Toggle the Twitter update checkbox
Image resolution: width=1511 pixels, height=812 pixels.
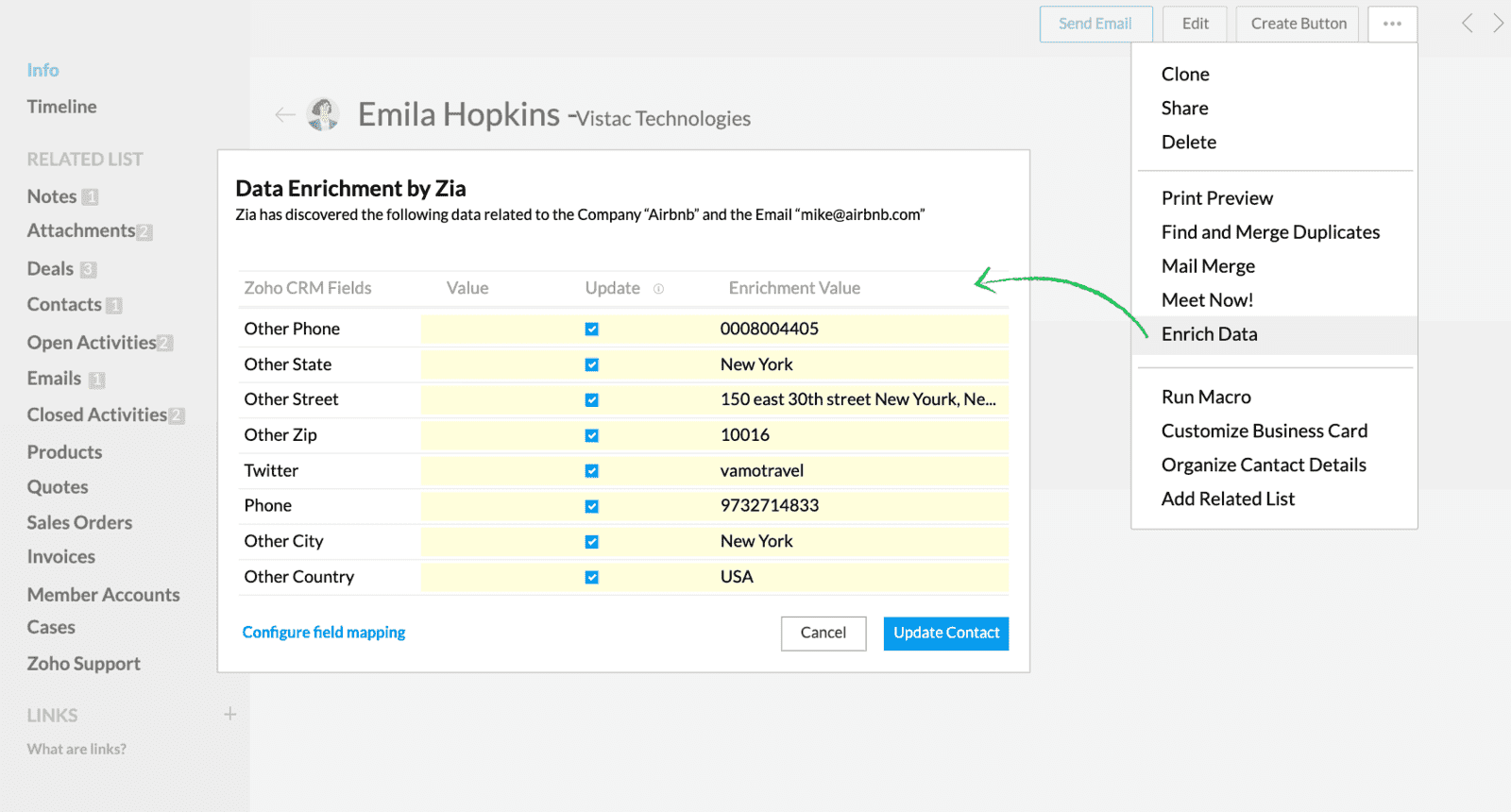(x=591, y=470)
